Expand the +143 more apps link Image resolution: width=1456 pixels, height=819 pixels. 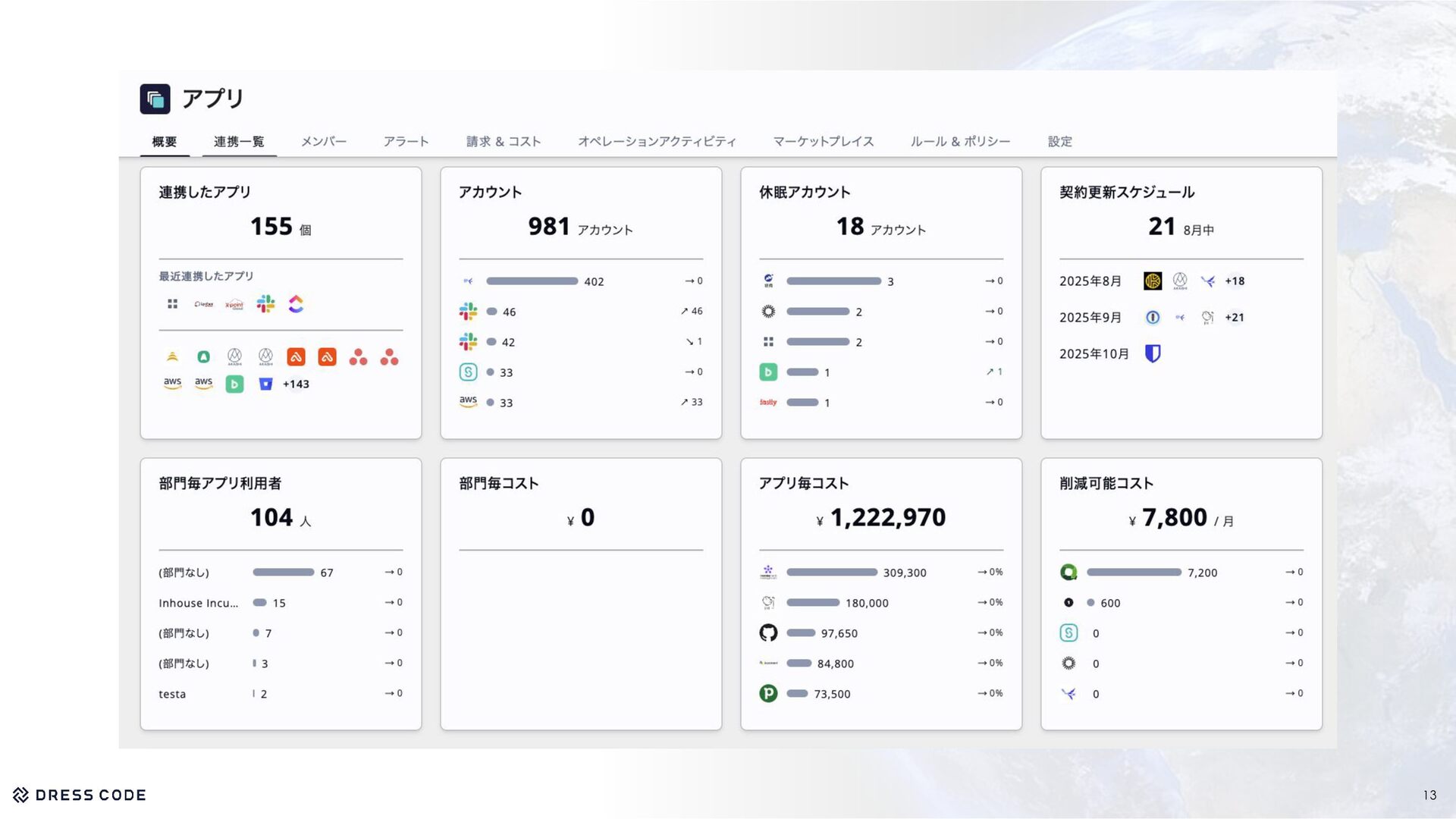click(x=296, y=384)
